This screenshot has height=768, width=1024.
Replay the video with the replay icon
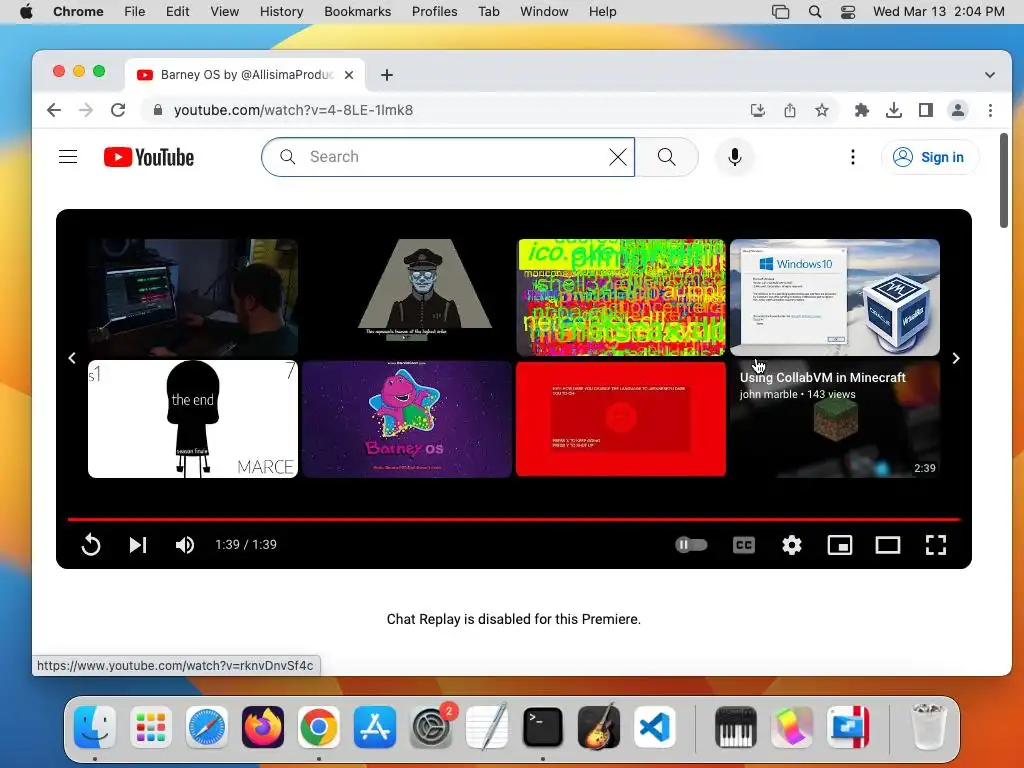[91, 545]
